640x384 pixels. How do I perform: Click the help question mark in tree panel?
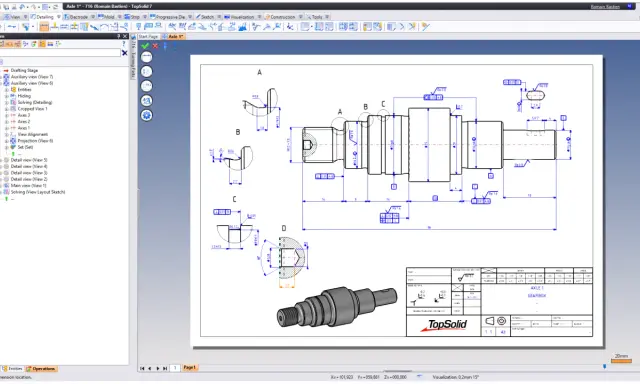(124, 44)
